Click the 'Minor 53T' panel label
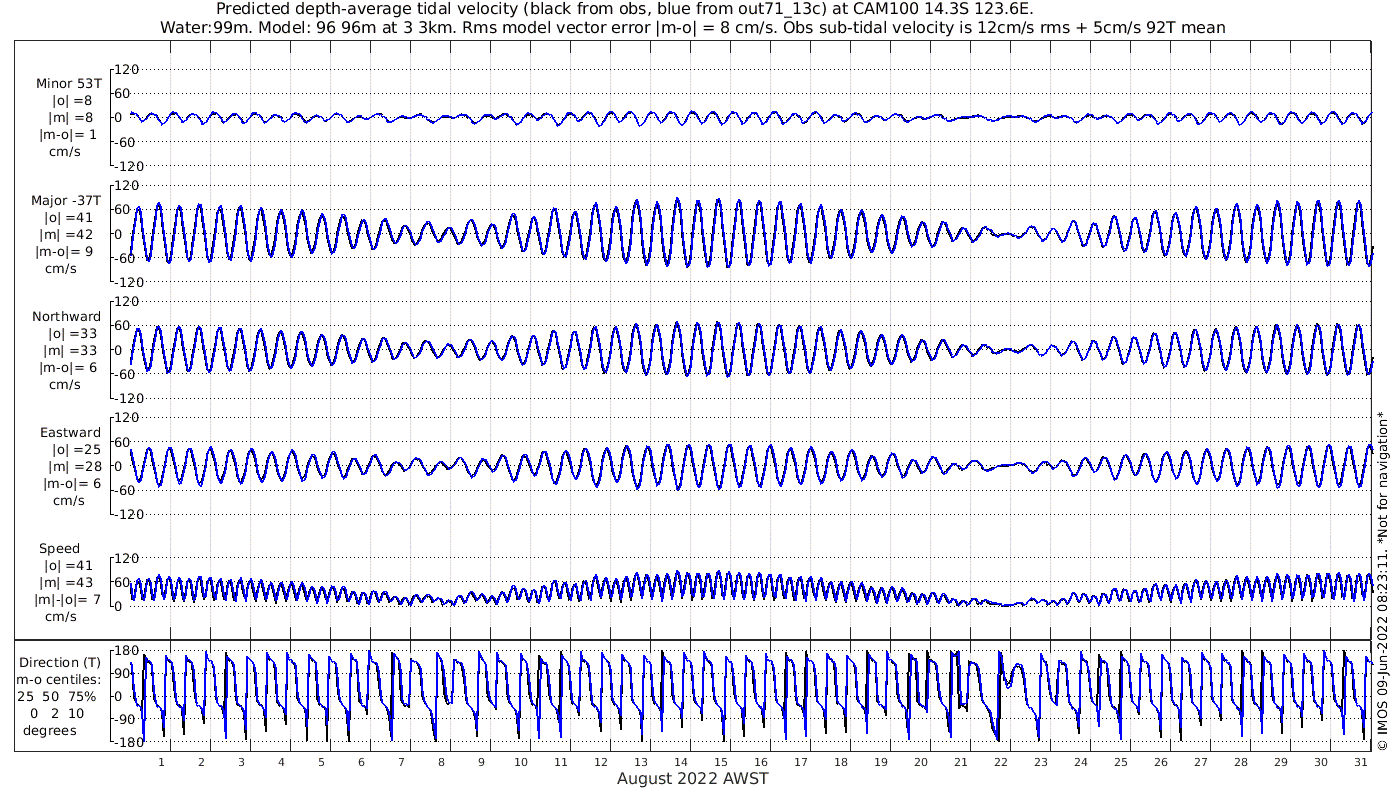Image resolution: width=1400 pixels, height=800 pixels. tap(68, 84)
